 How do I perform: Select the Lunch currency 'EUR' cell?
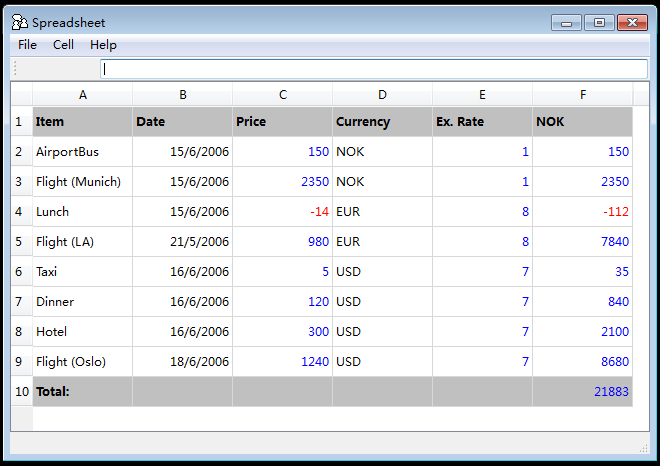382,211
